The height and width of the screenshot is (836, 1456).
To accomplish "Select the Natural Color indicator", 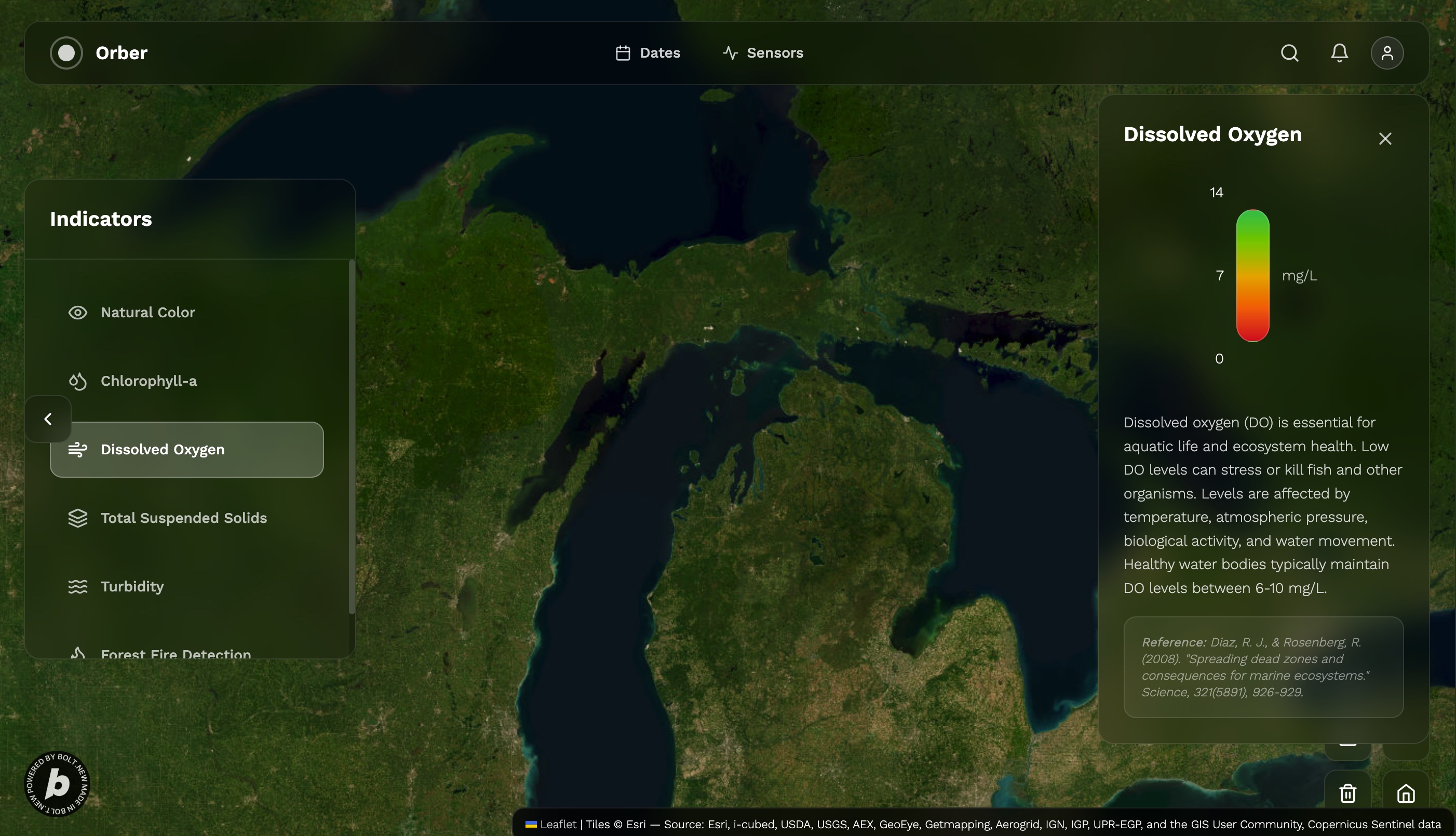I will click(147, 313).
